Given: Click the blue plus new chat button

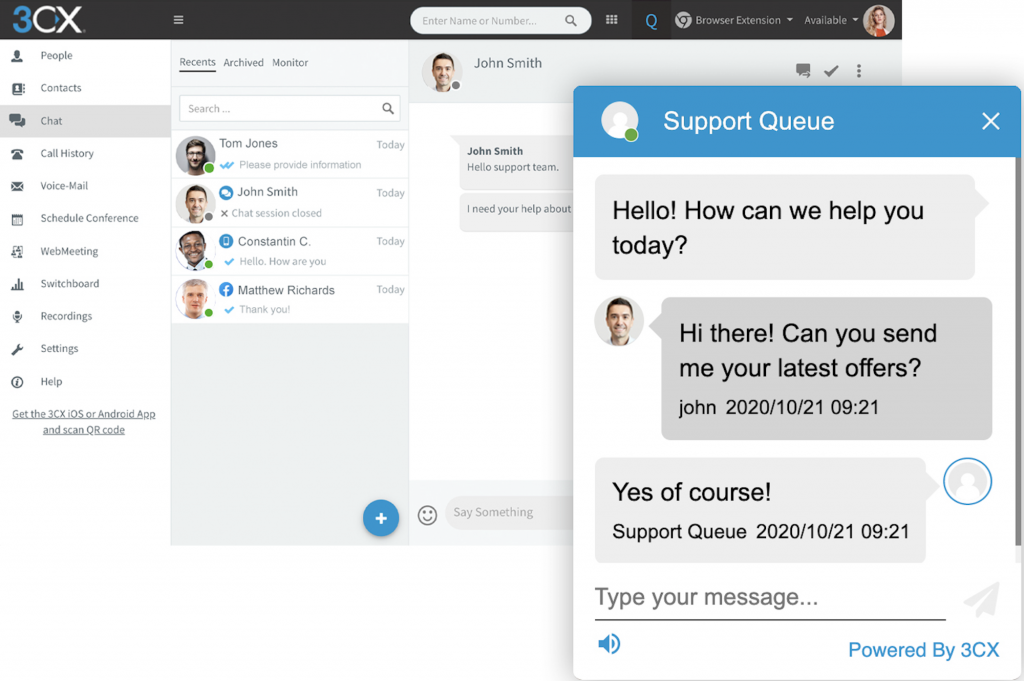Looking at the screenshot, I should pos(381,518).
